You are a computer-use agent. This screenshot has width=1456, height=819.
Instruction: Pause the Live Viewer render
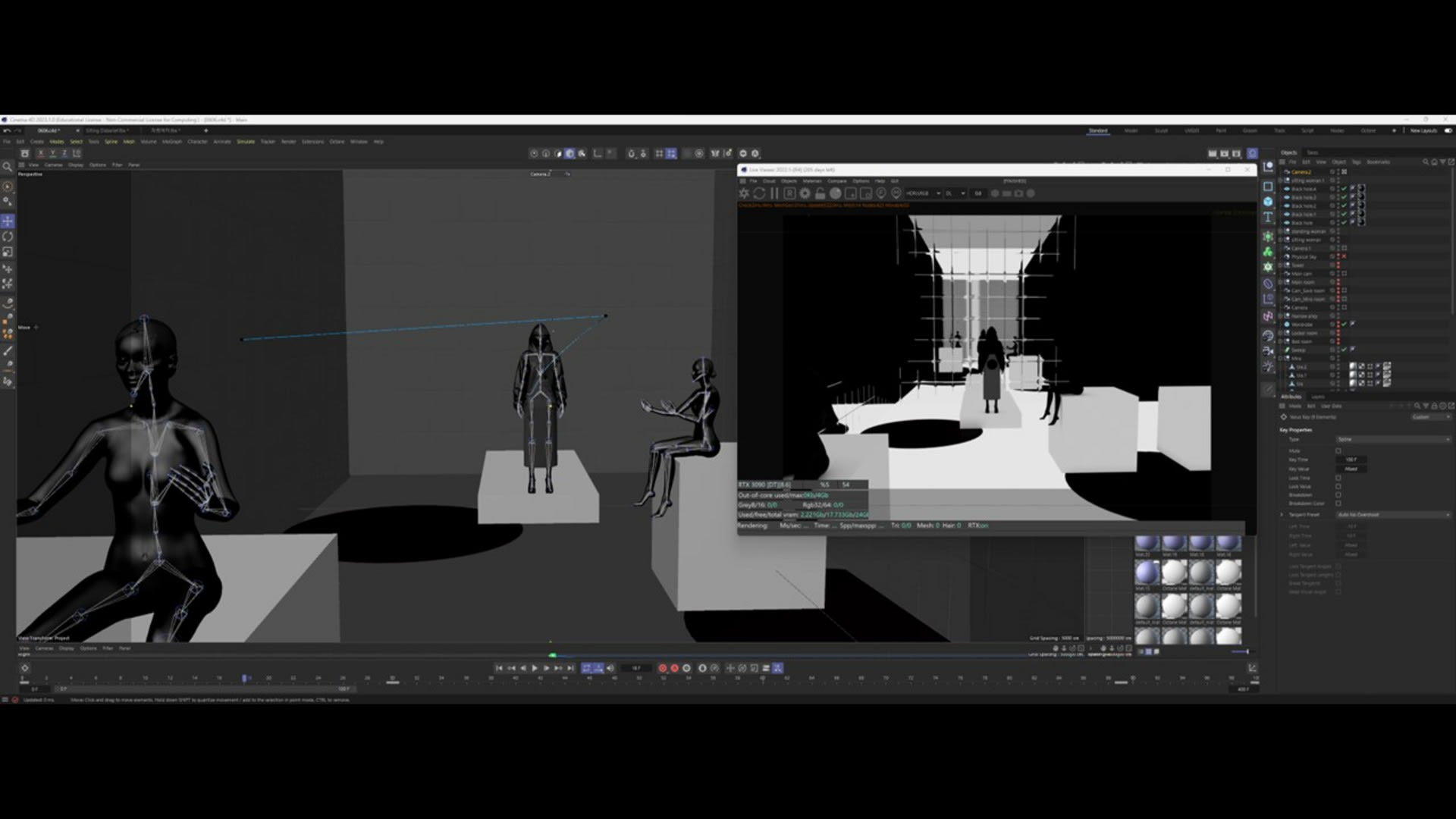[x=774, y=193]
